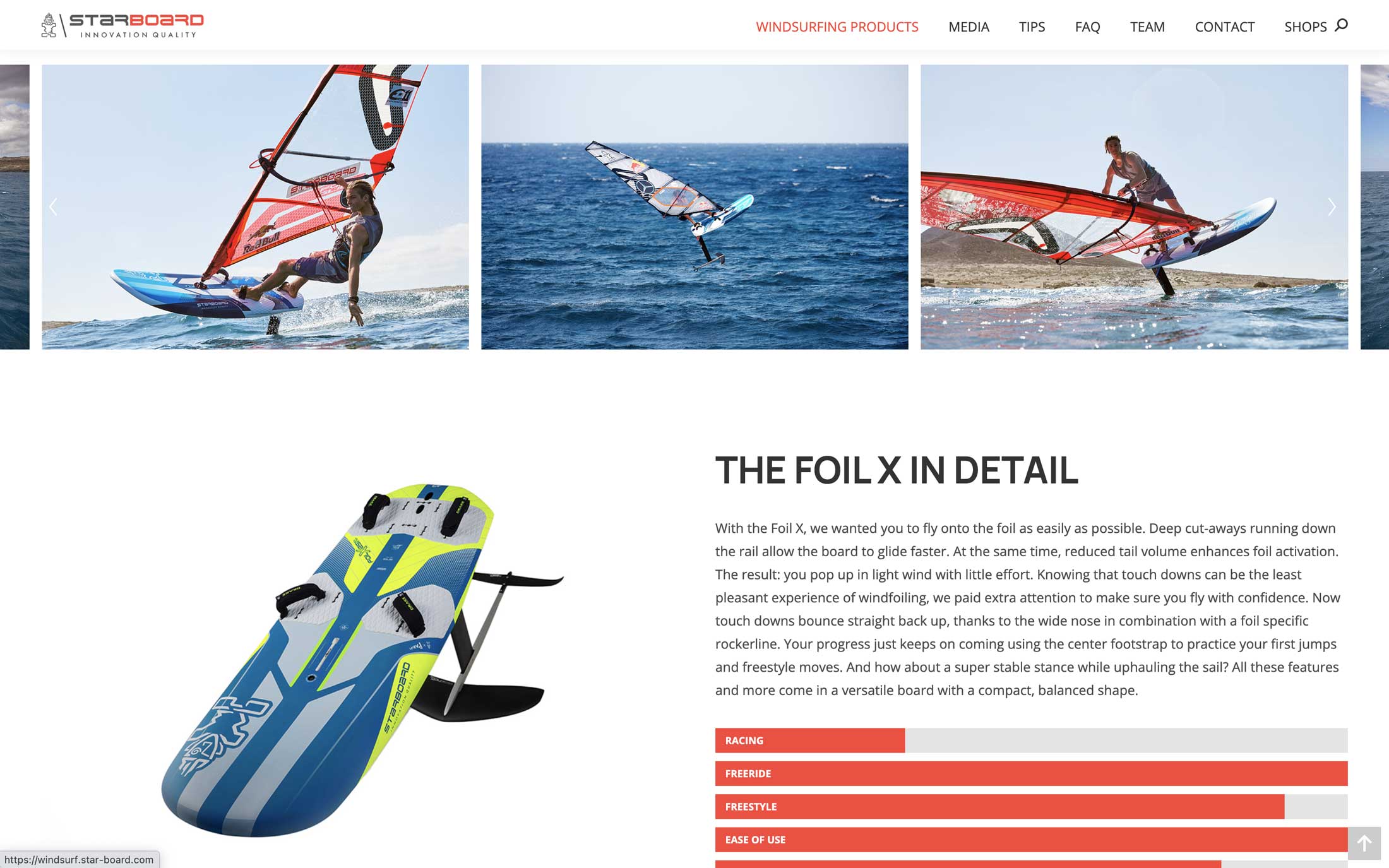Image resolution: width=1389 pixels, height=868 pixels.
Task: View the Red Bull sail windsurfer photo
Action: coord(255,206)
